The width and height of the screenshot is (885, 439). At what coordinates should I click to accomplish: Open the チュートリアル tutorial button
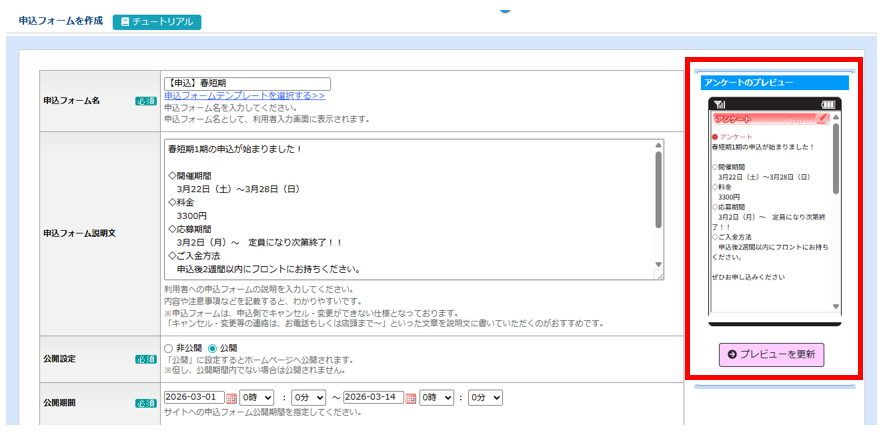(x=157, y=21)
